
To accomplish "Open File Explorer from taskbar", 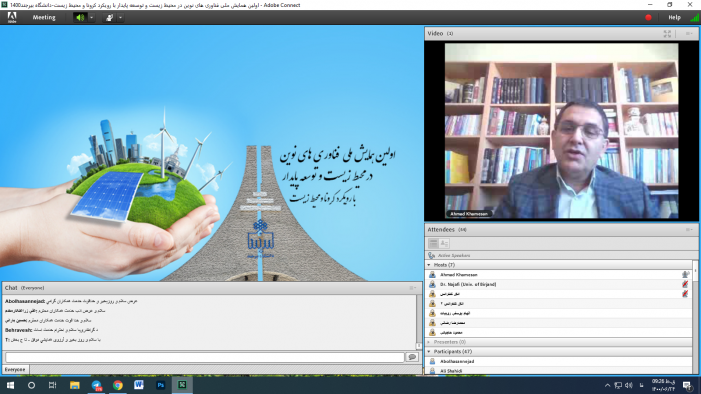I will point(75,385).
